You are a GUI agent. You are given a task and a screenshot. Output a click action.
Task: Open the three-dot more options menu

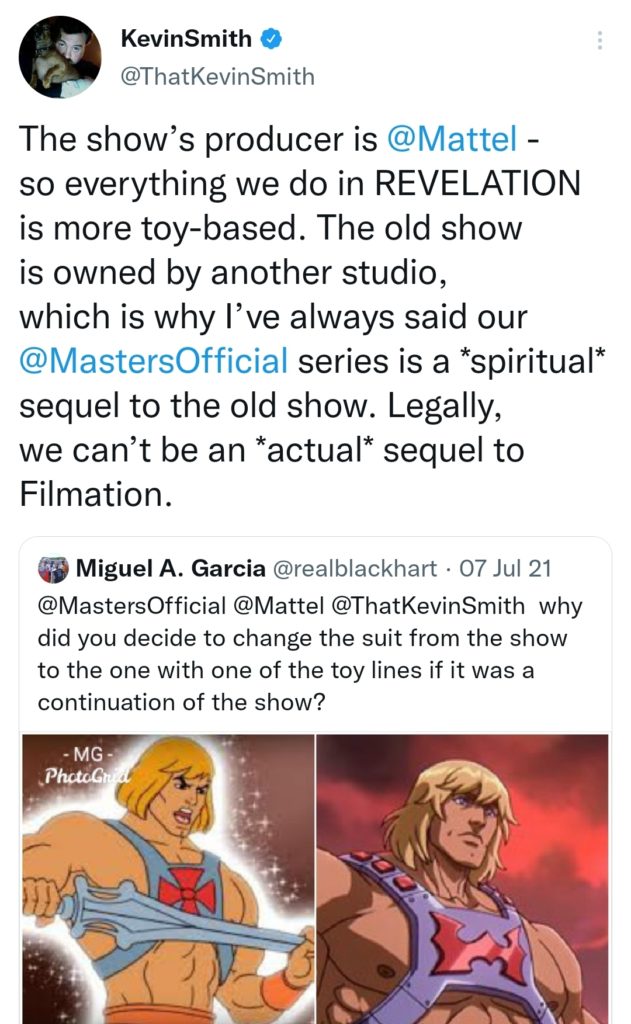click(x=599, y=41)
